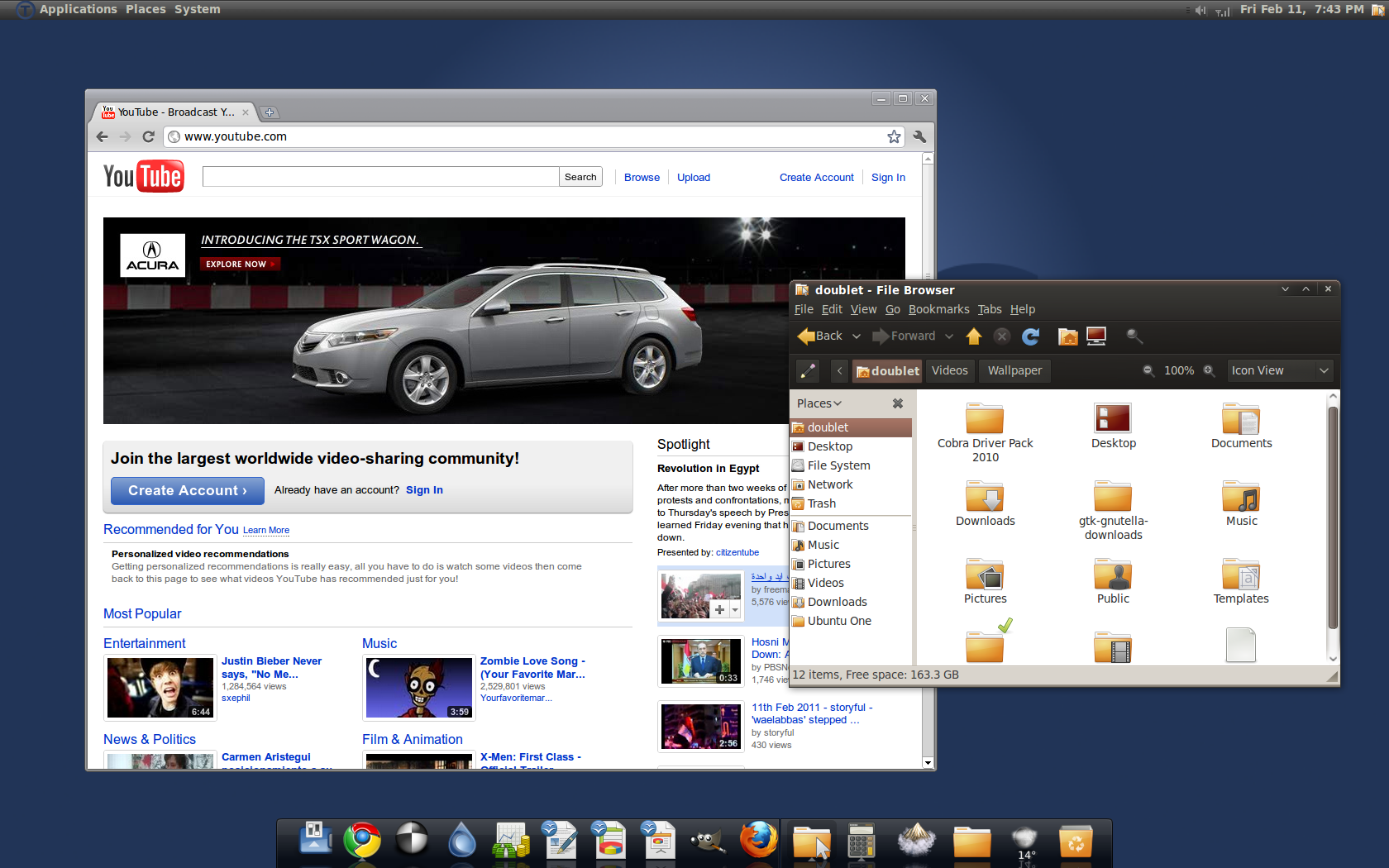Viewport: 1389px width, 868px height.
Task: Reload the YouTube page in Chrome
Action: tap(149, 136)
